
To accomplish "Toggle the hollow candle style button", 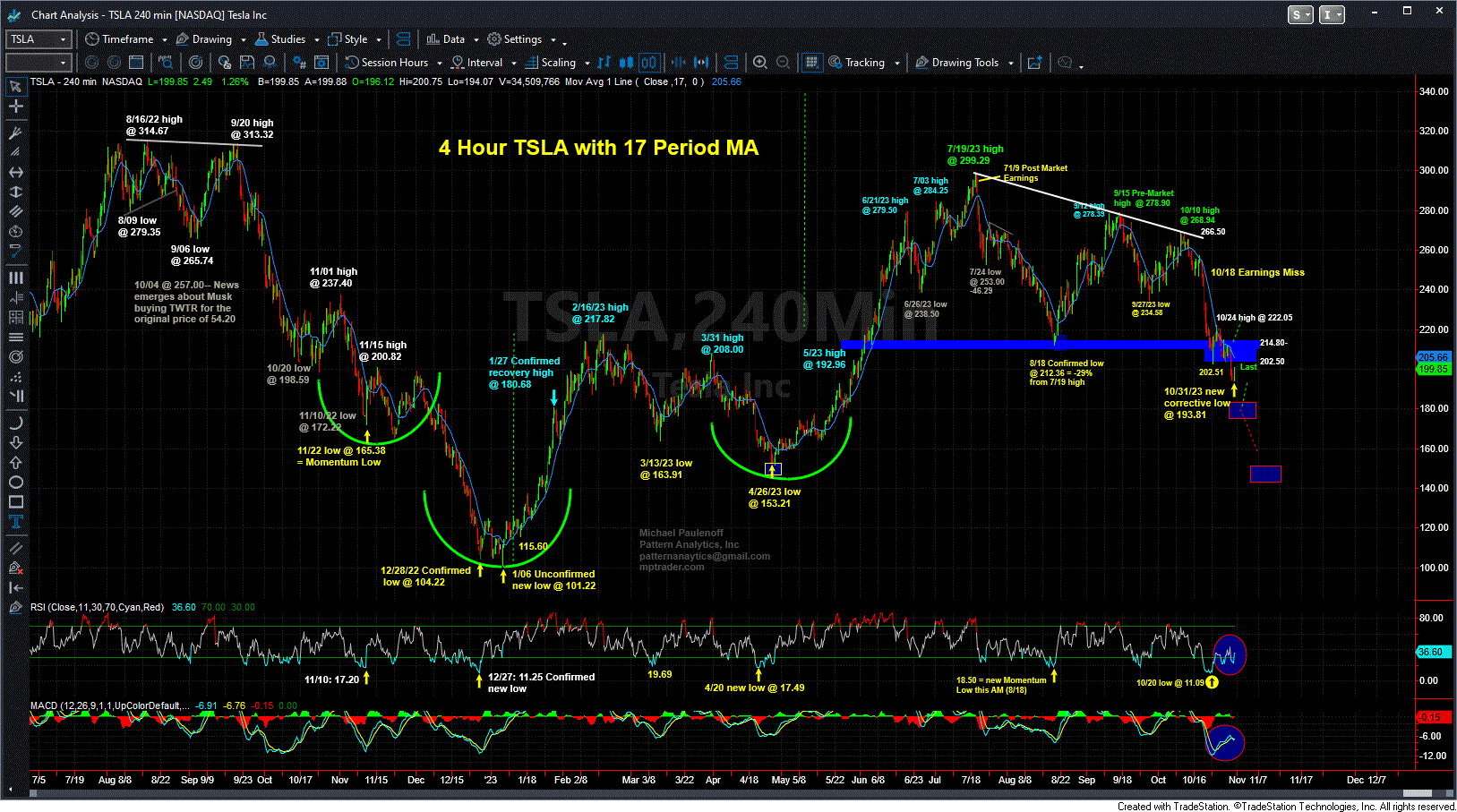I will (x=648, y=63).
